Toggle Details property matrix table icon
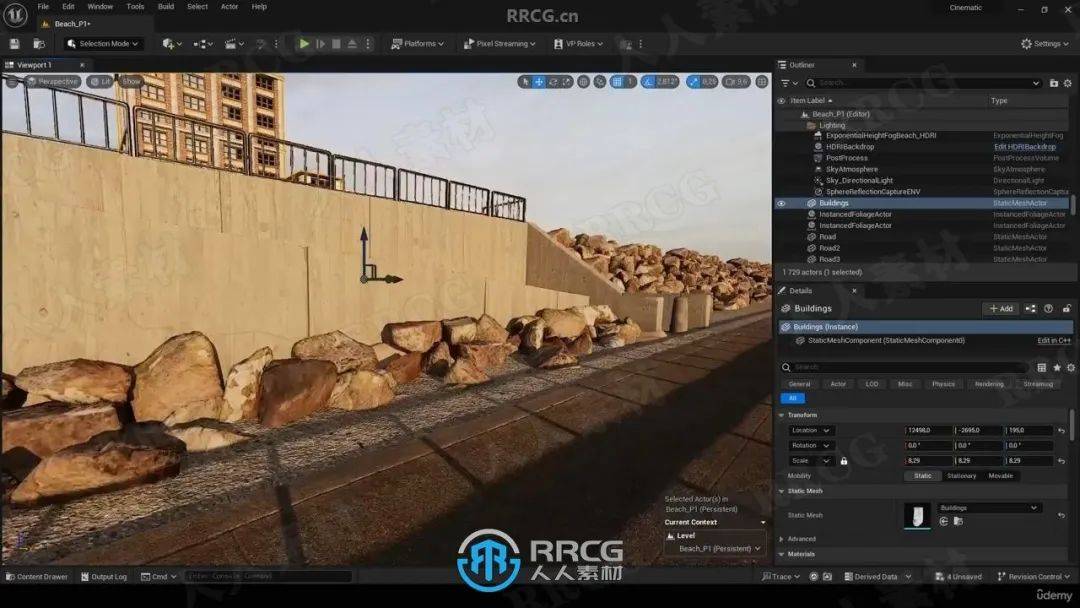Screen dimensions: 1080x608 (1041, 368)
